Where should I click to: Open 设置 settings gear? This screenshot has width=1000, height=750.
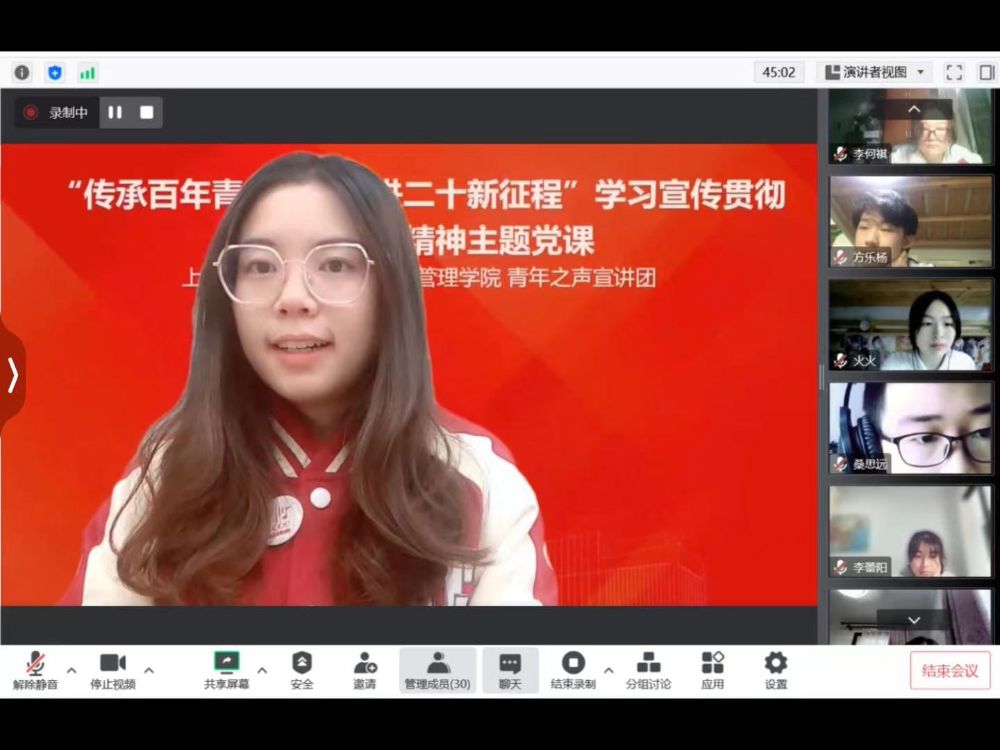[x=776, y=671]
